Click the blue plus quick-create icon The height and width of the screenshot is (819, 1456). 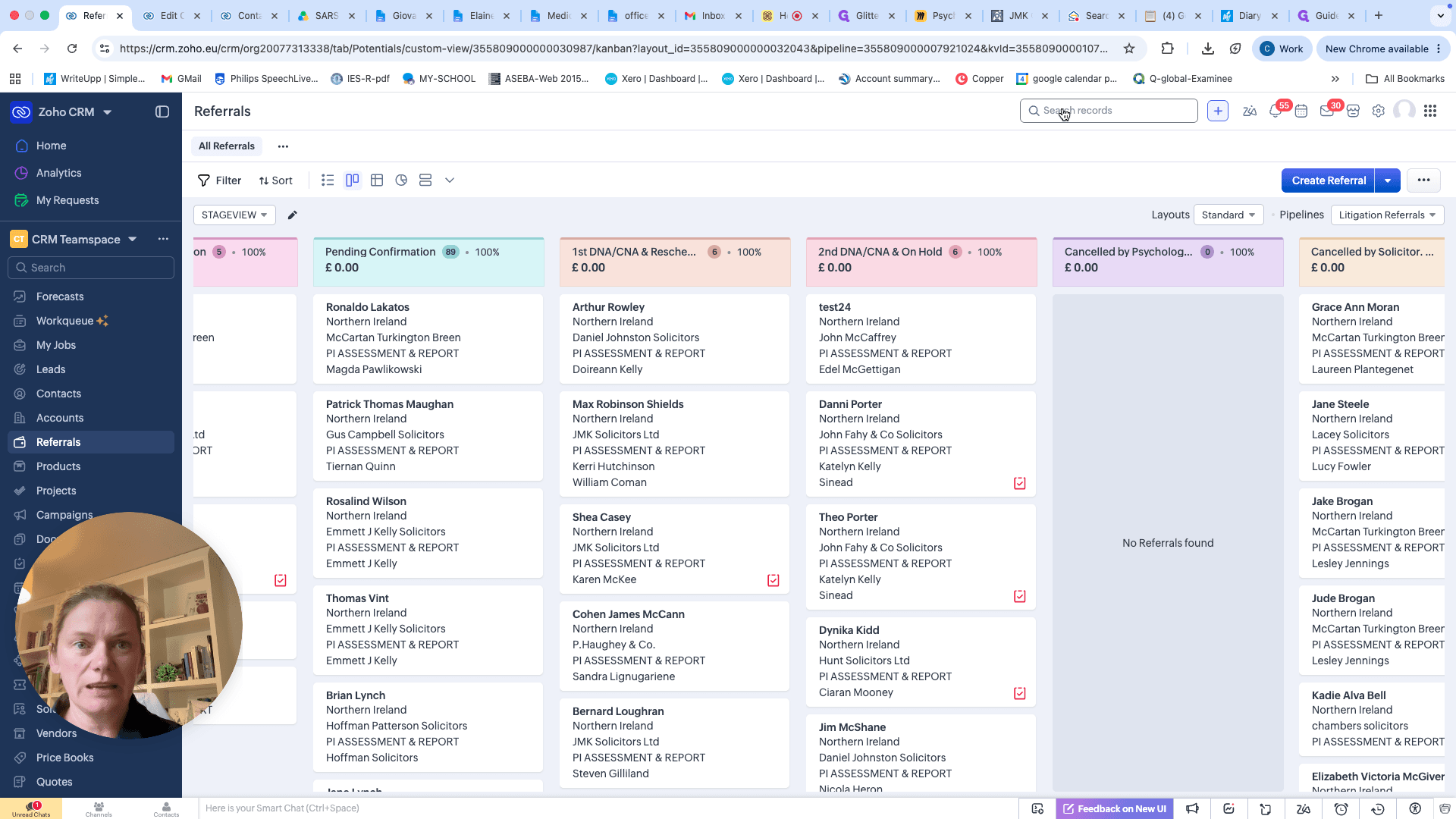[1218, 111]
